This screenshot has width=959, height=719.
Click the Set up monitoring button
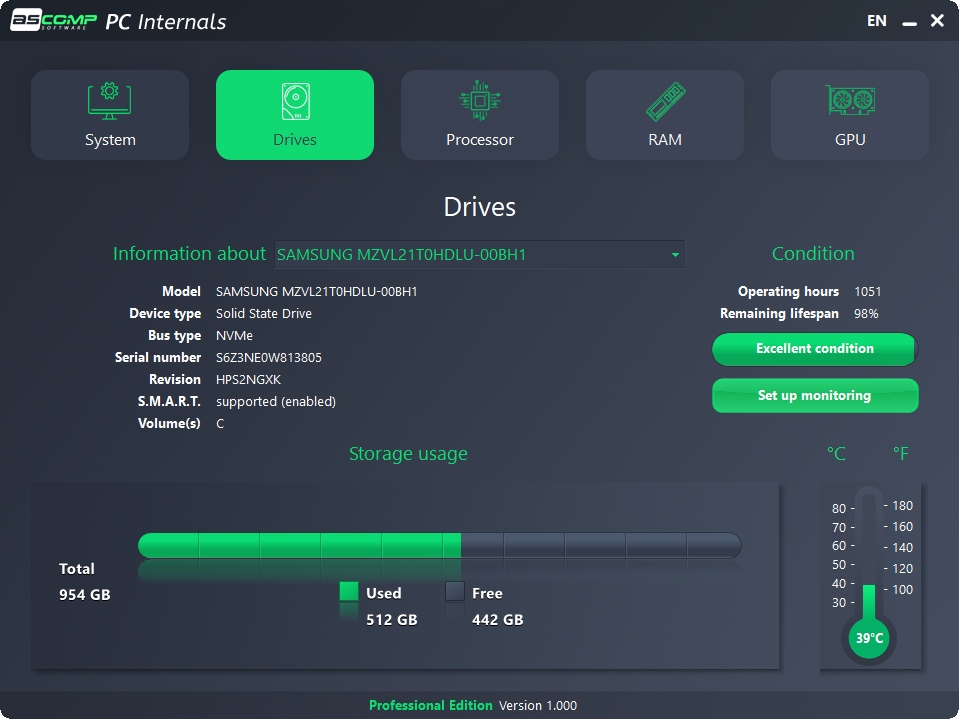click(x=814, y=395)
